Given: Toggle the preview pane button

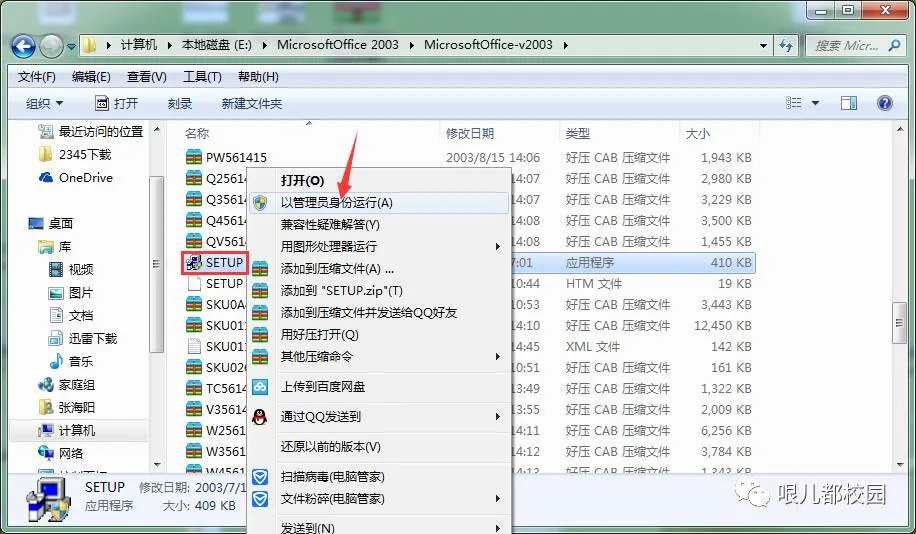Looking at the screenshot, I should (x=849, y=103).
